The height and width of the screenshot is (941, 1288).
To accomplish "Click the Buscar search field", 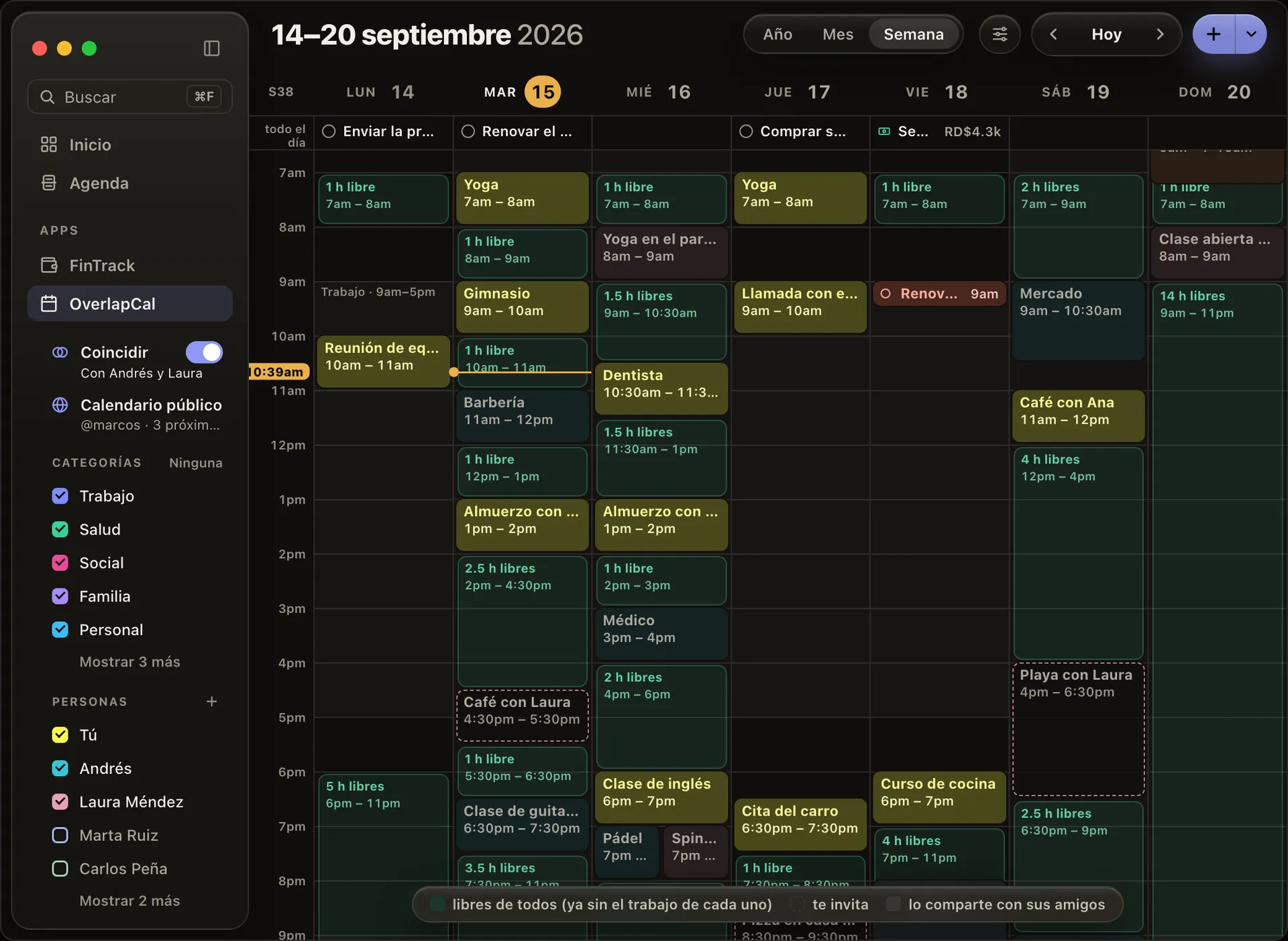I will click(130, 97).
